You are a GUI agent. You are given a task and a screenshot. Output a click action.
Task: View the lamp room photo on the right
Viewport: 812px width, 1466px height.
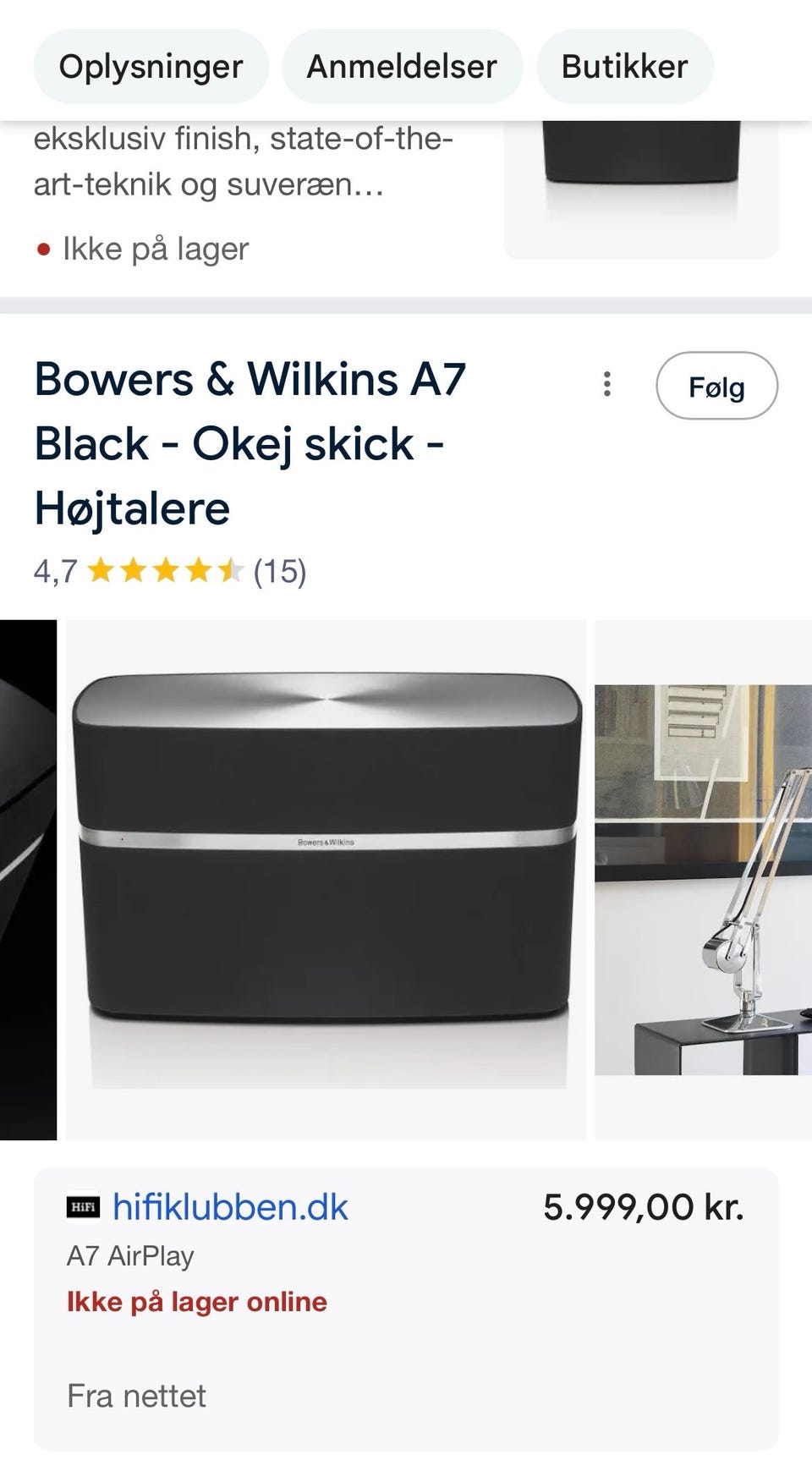pyautogui.click(x=703, y=880)
